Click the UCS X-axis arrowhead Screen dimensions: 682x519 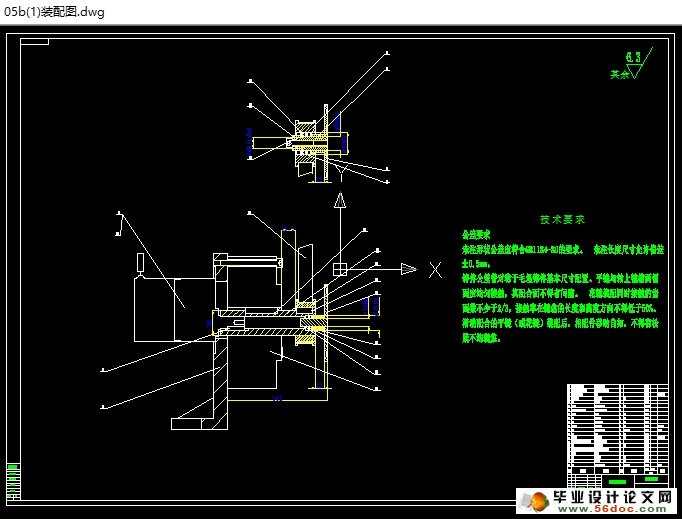[x=409, y=268]
